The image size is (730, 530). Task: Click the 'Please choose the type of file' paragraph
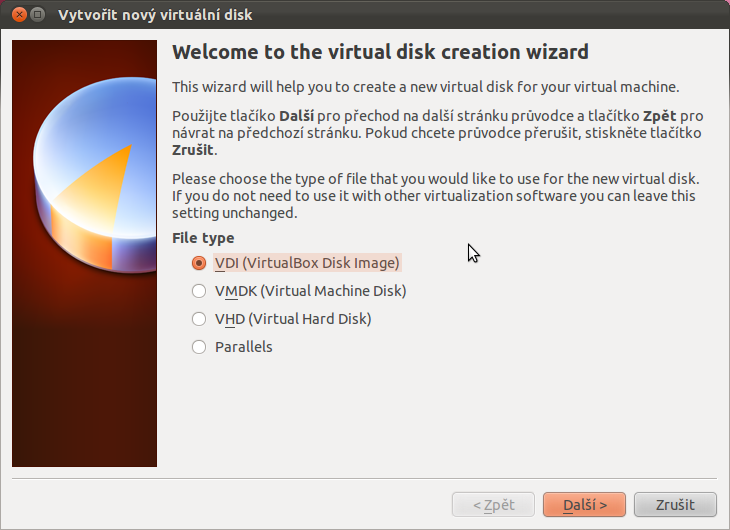(435, 195)
